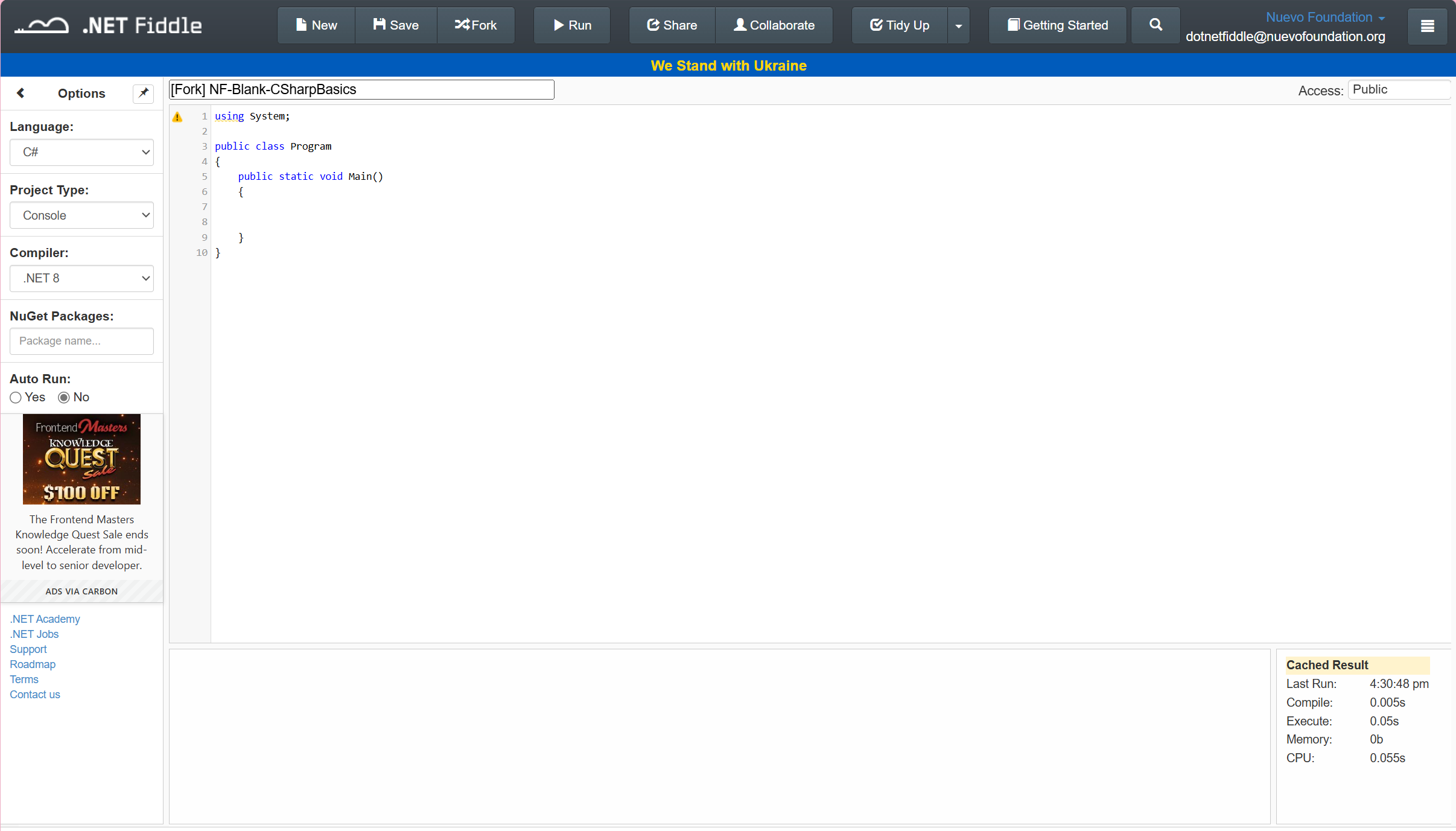This screenshot has height=831, width=1456.
Task: Fork the NF-Blank-CSharpBasics fiddle
Action: (476, 25)
